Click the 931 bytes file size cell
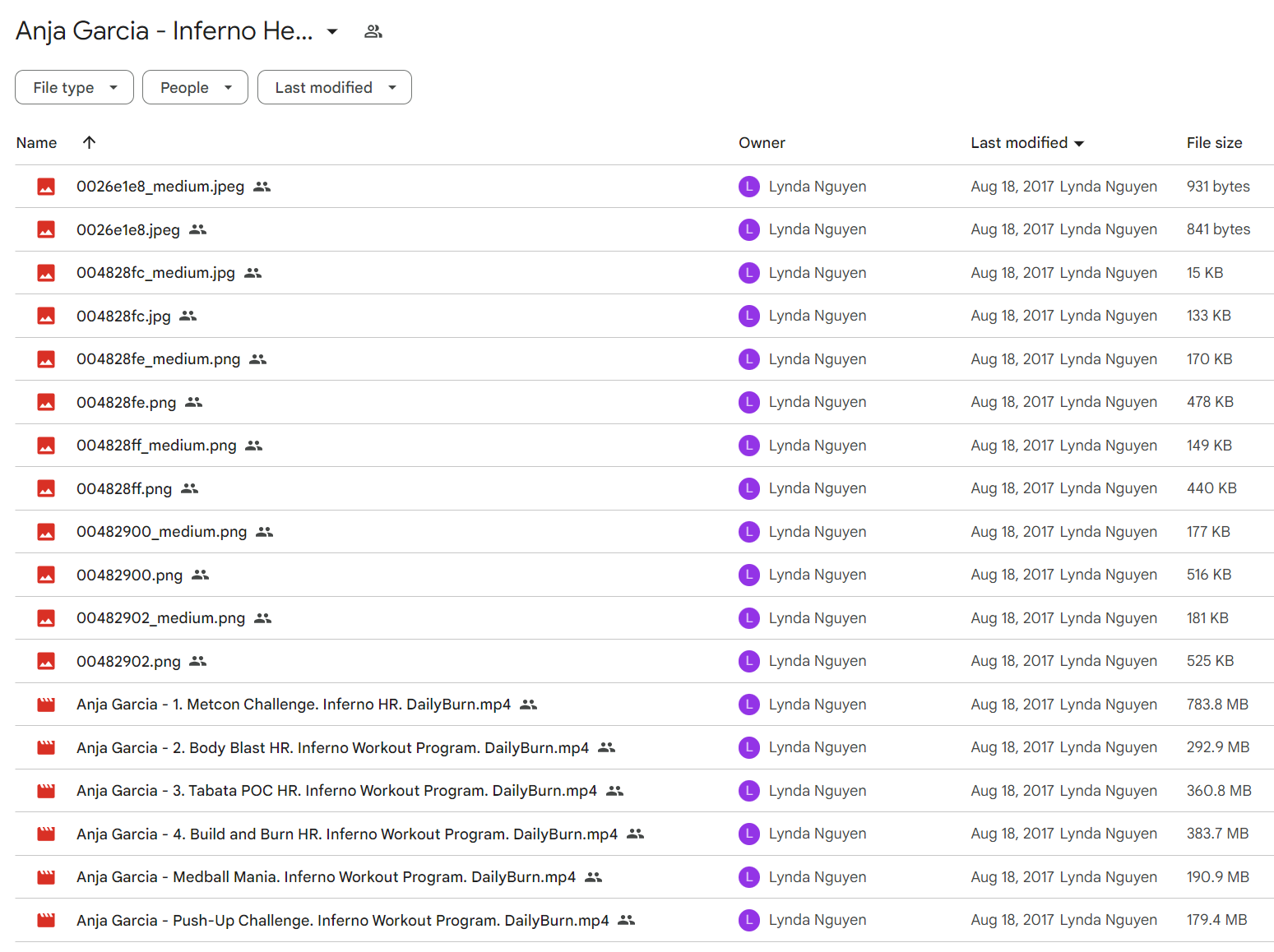The height and width of the screenshot is (952, 1274). 1218,187
